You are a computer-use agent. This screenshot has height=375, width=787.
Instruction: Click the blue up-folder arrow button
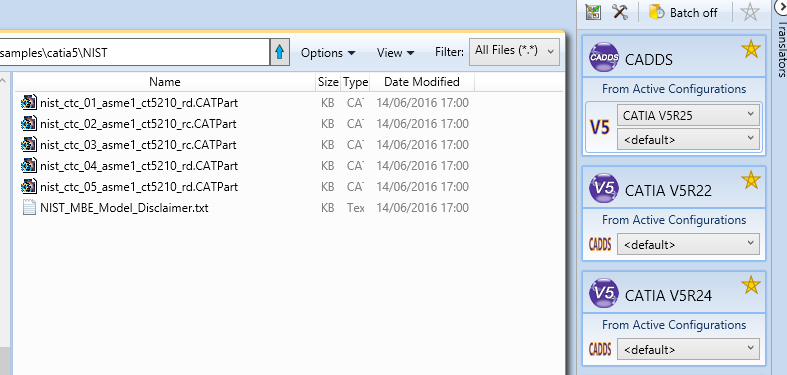click(280, 52)
